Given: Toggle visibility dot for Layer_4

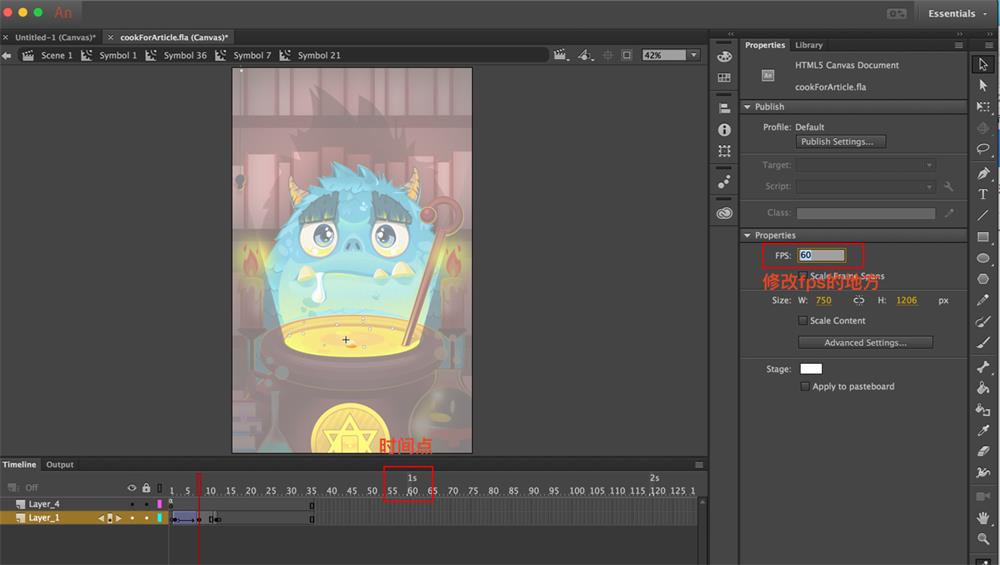Looking at the screenshot, I should click(131, 504).
